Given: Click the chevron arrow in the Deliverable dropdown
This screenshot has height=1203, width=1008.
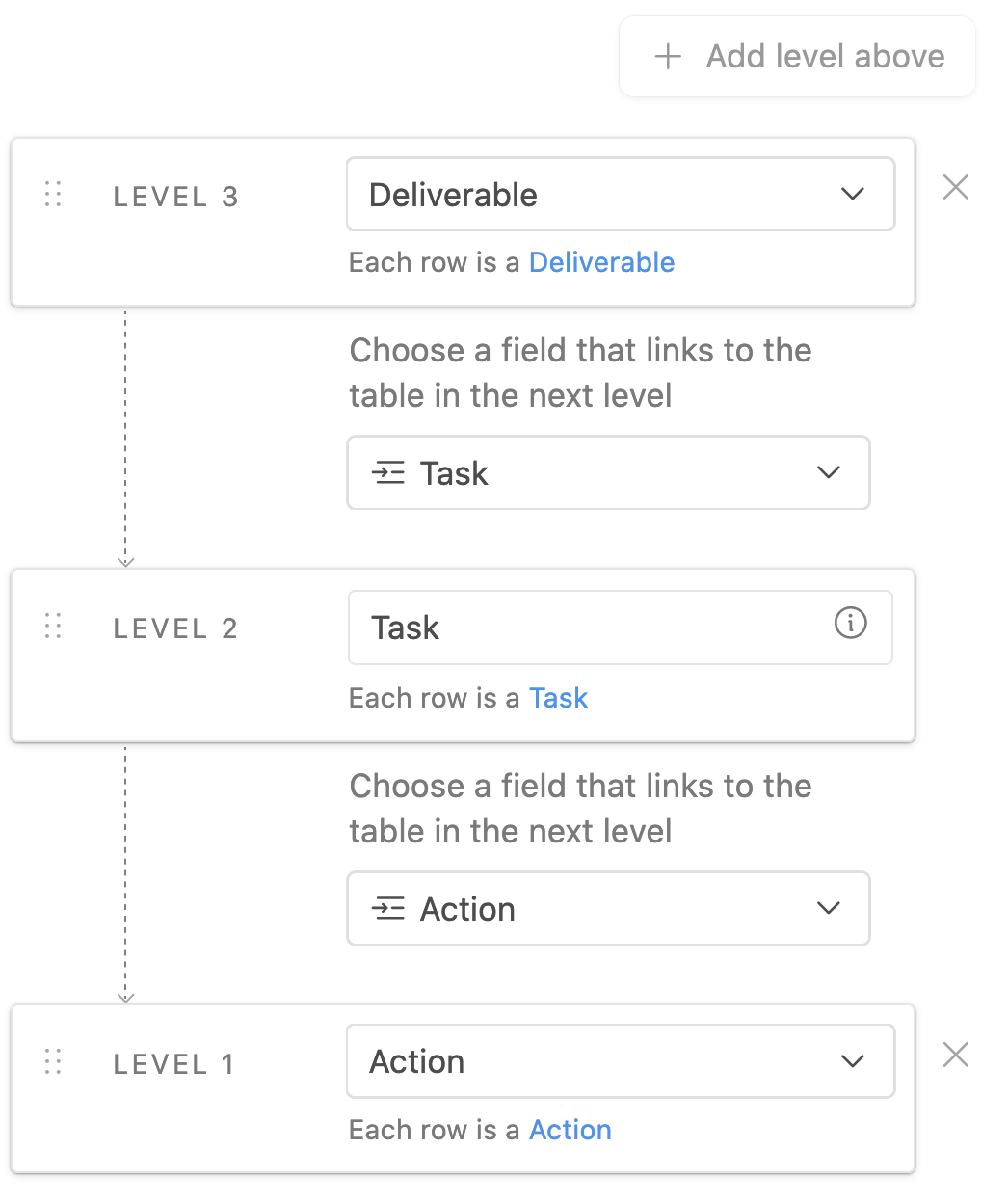Looking at the screenshot, I should (852, 194).
